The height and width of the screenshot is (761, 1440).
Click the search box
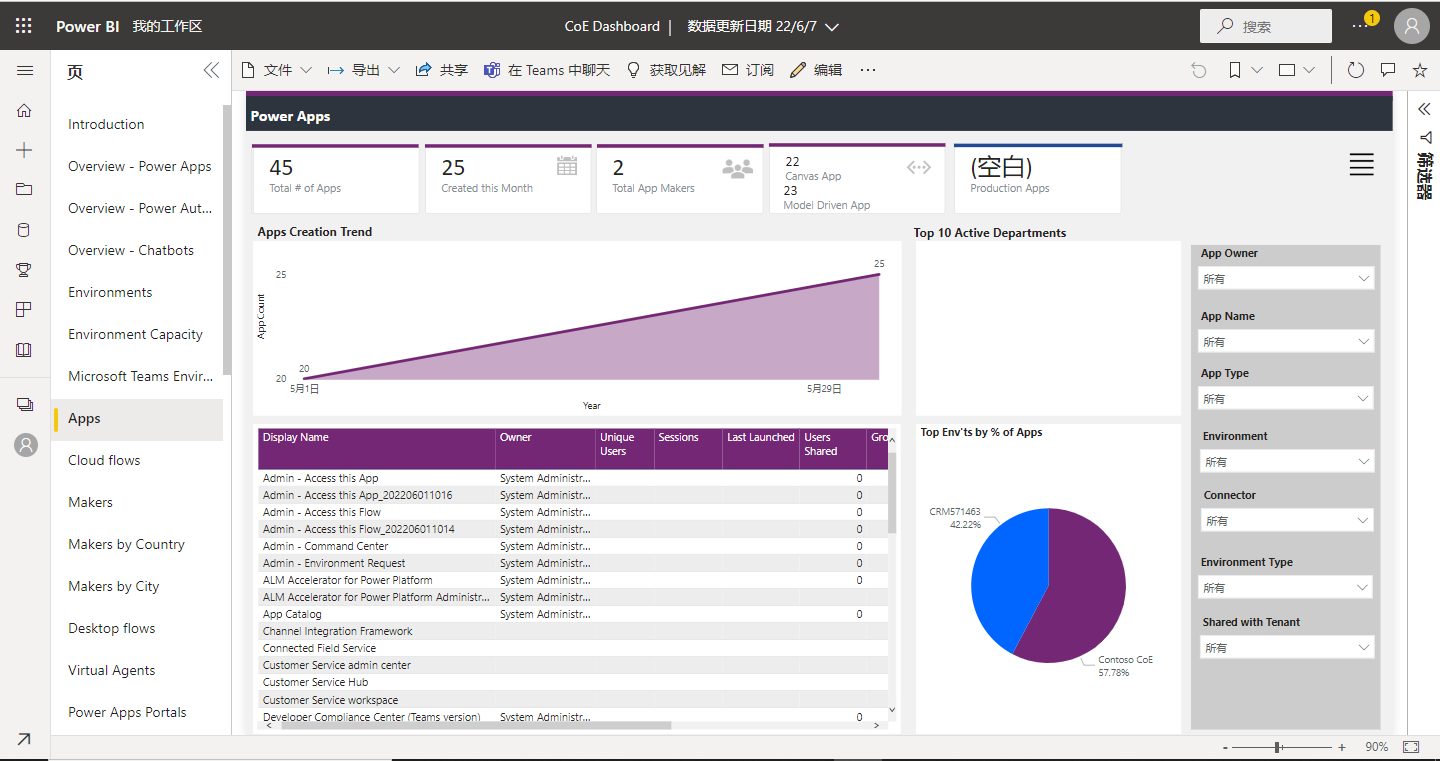1266,26
